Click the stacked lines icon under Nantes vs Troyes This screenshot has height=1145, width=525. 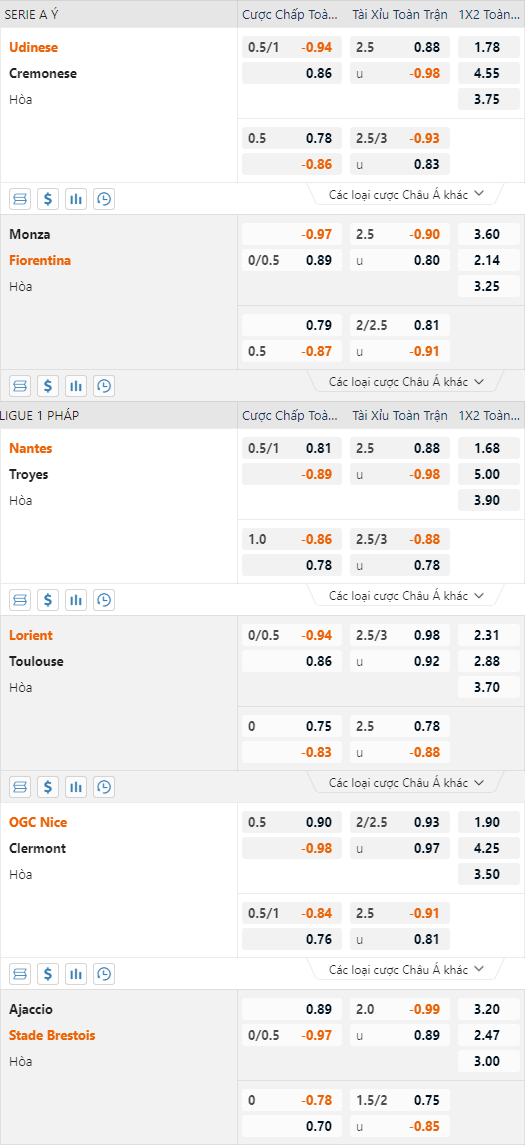[x=20, y=600]
